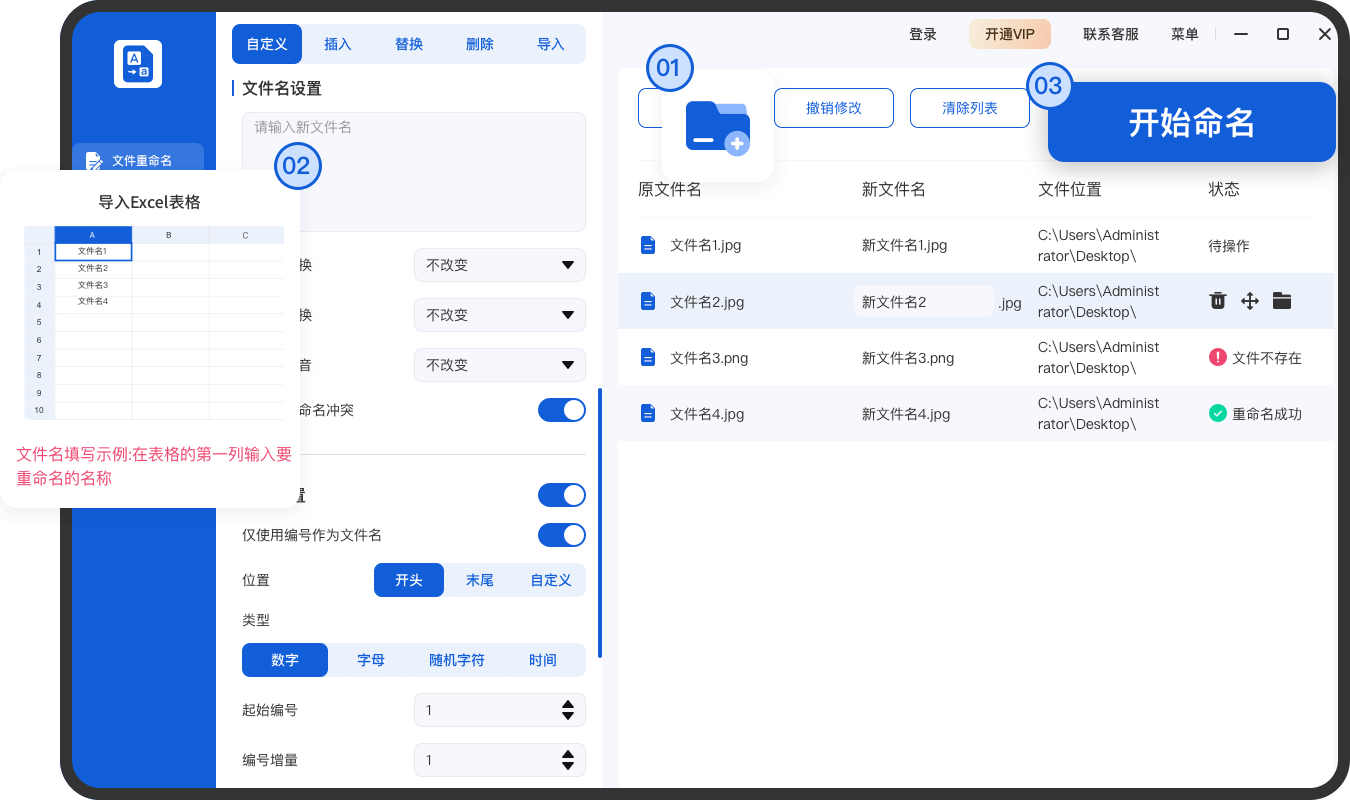The height and width of the screenshot is (800, 1350).
Task: Switch to the 插入 tab
Action: coord(337,44)
